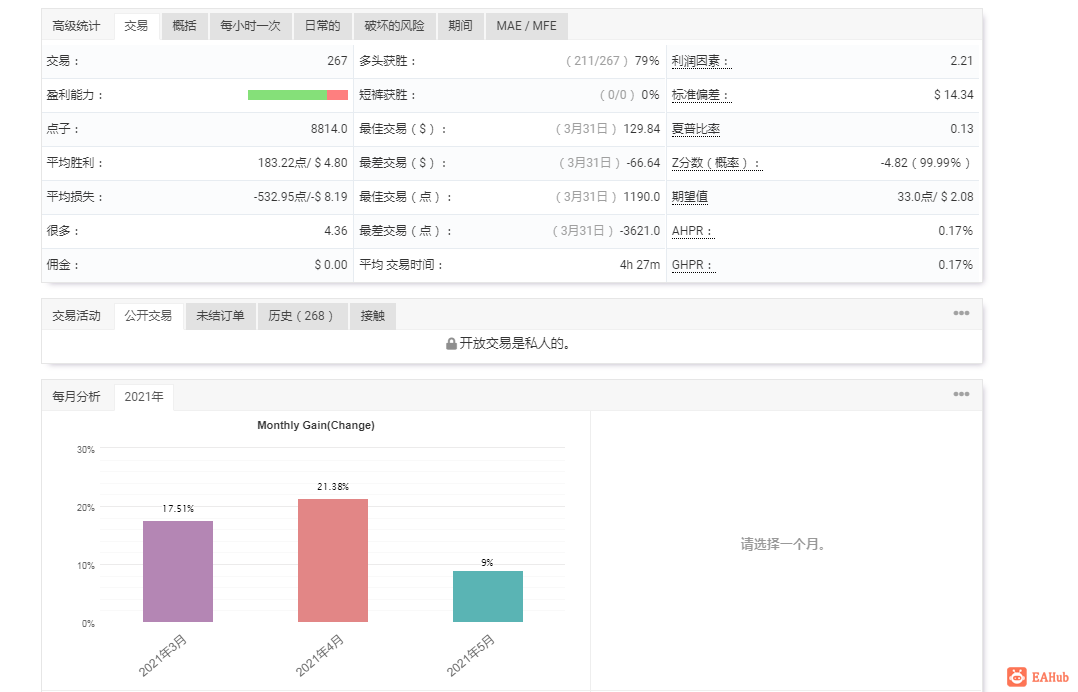Click the red part of 盈利能力 bar

(338, 95)
